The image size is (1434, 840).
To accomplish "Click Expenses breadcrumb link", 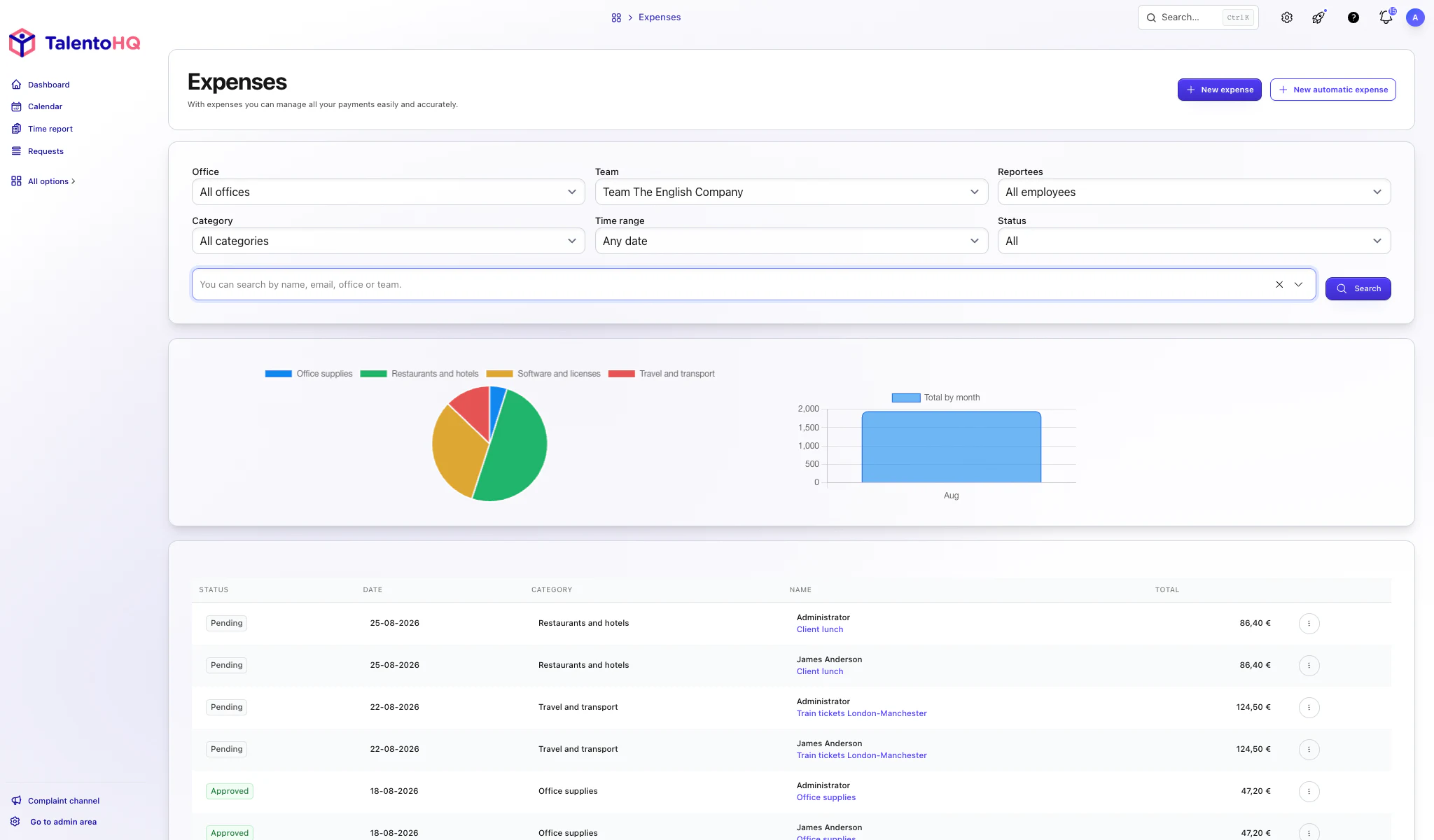I will [660, 17].
